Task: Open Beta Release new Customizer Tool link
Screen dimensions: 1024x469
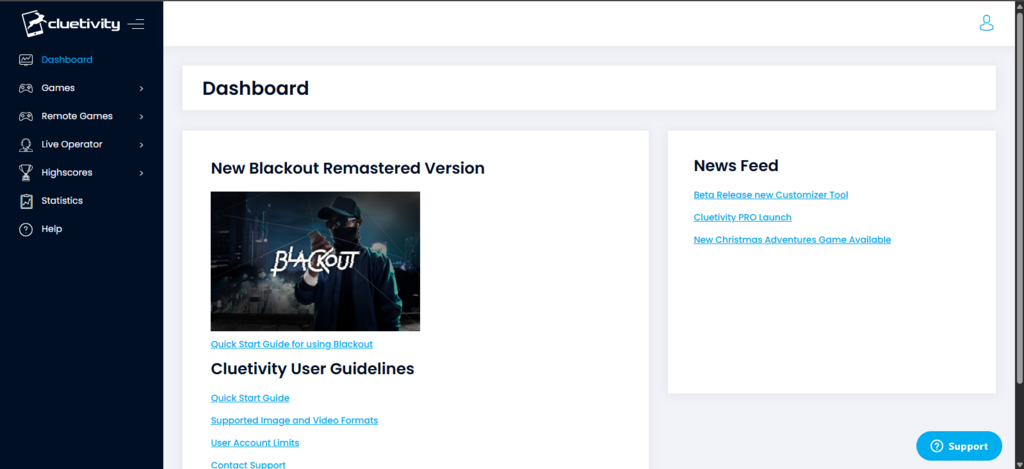Action: coord(771,195)
